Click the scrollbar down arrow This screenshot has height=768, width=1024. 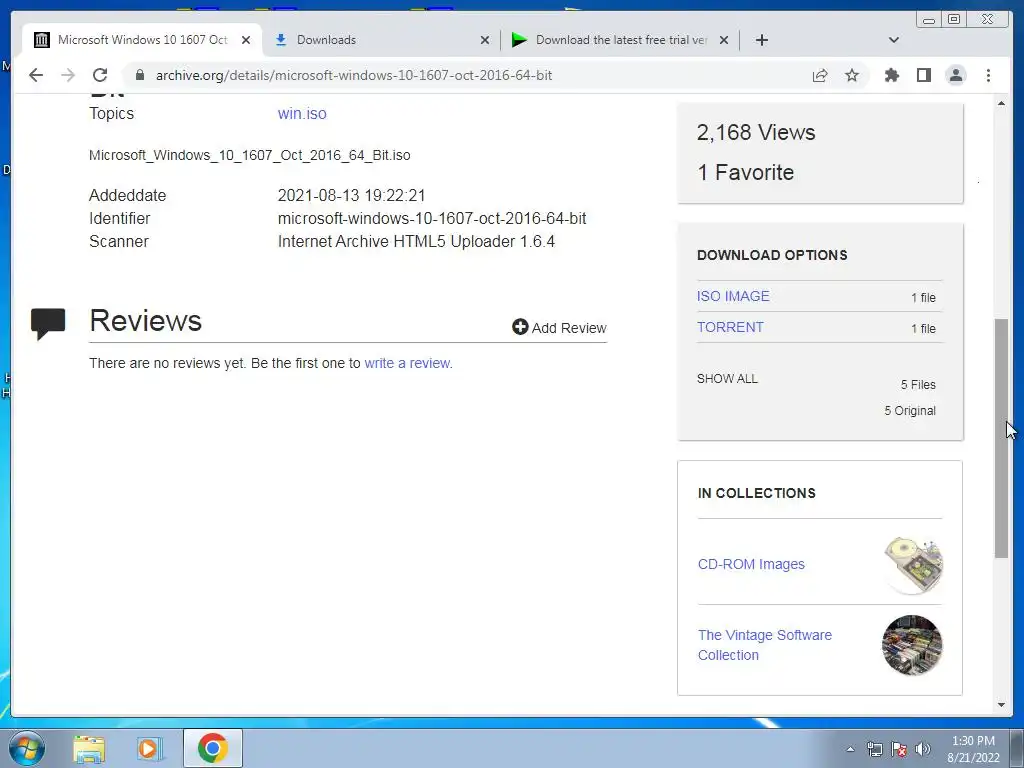pyautogui.click(x=1001, y=705)
